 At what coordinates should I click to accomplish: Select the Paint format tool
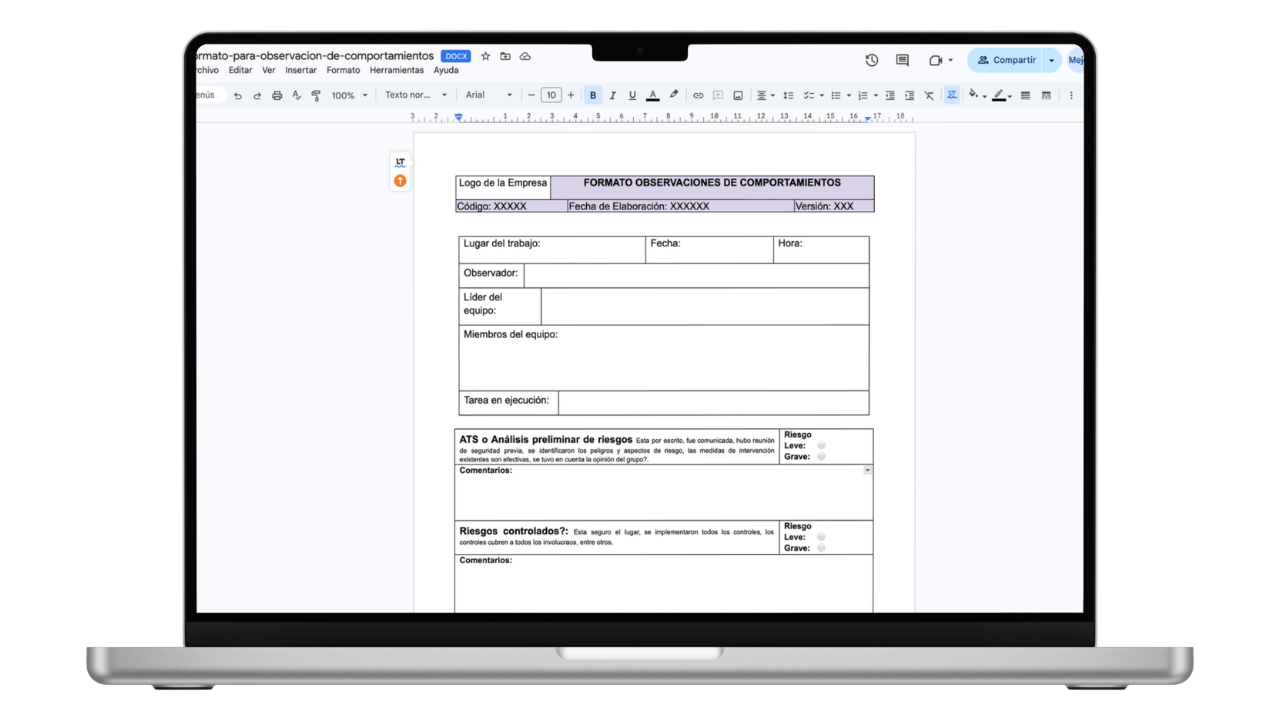(316, 95)
